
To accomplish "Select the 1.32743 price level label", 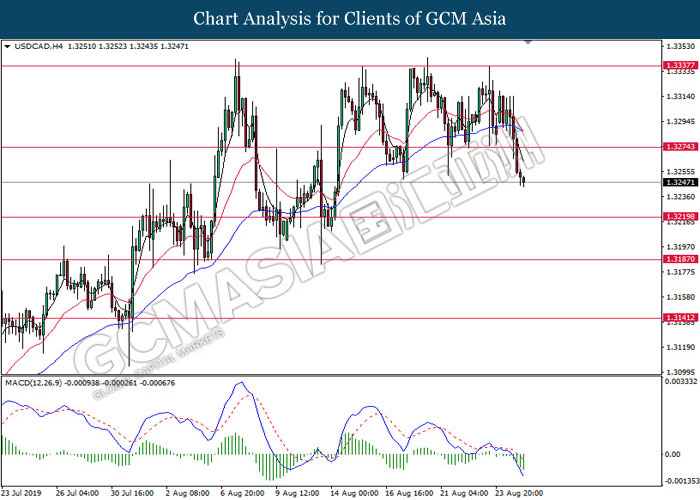I will point(681,146).
